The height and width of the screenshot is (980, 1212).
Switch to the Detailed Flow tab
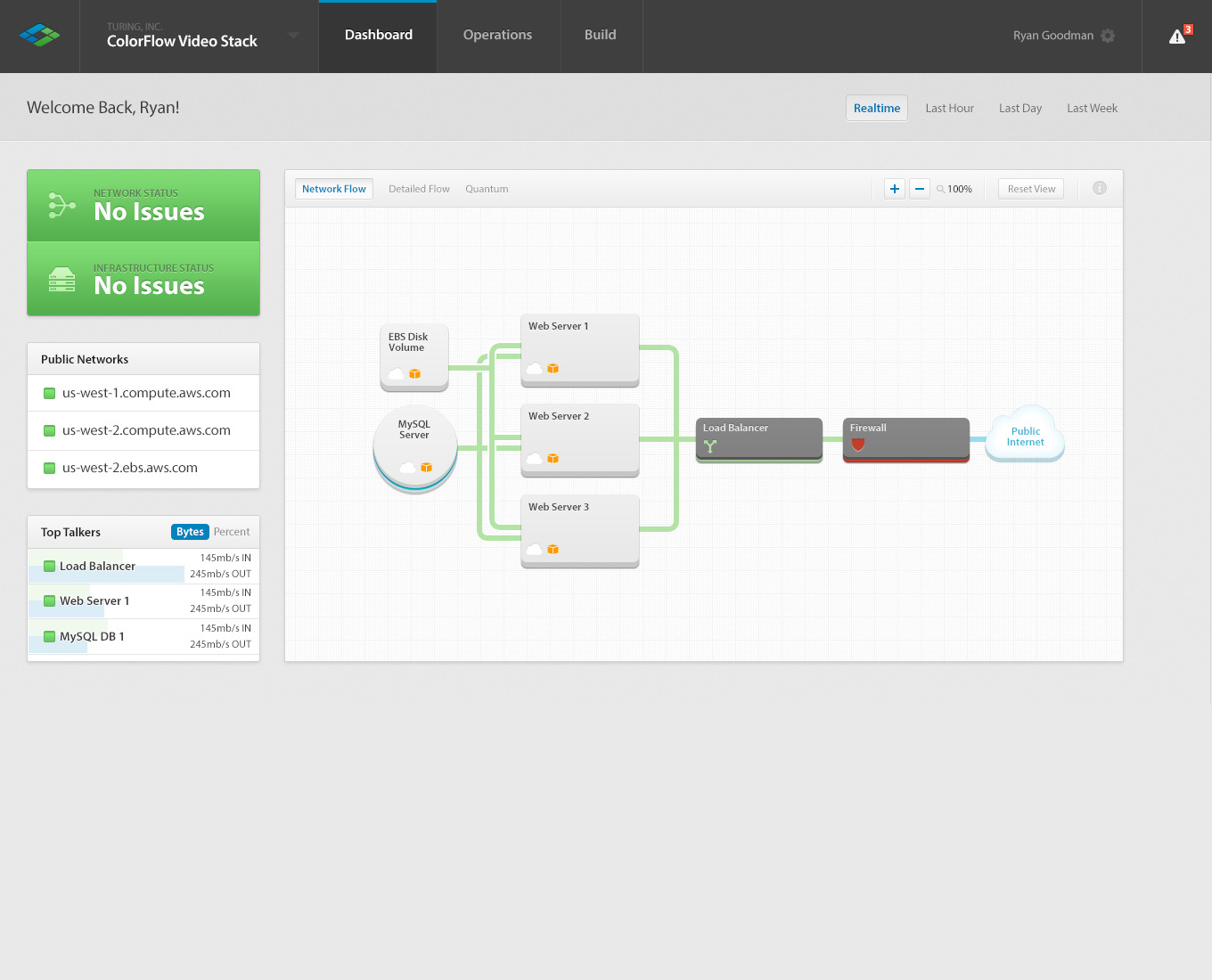coord(419,189)
